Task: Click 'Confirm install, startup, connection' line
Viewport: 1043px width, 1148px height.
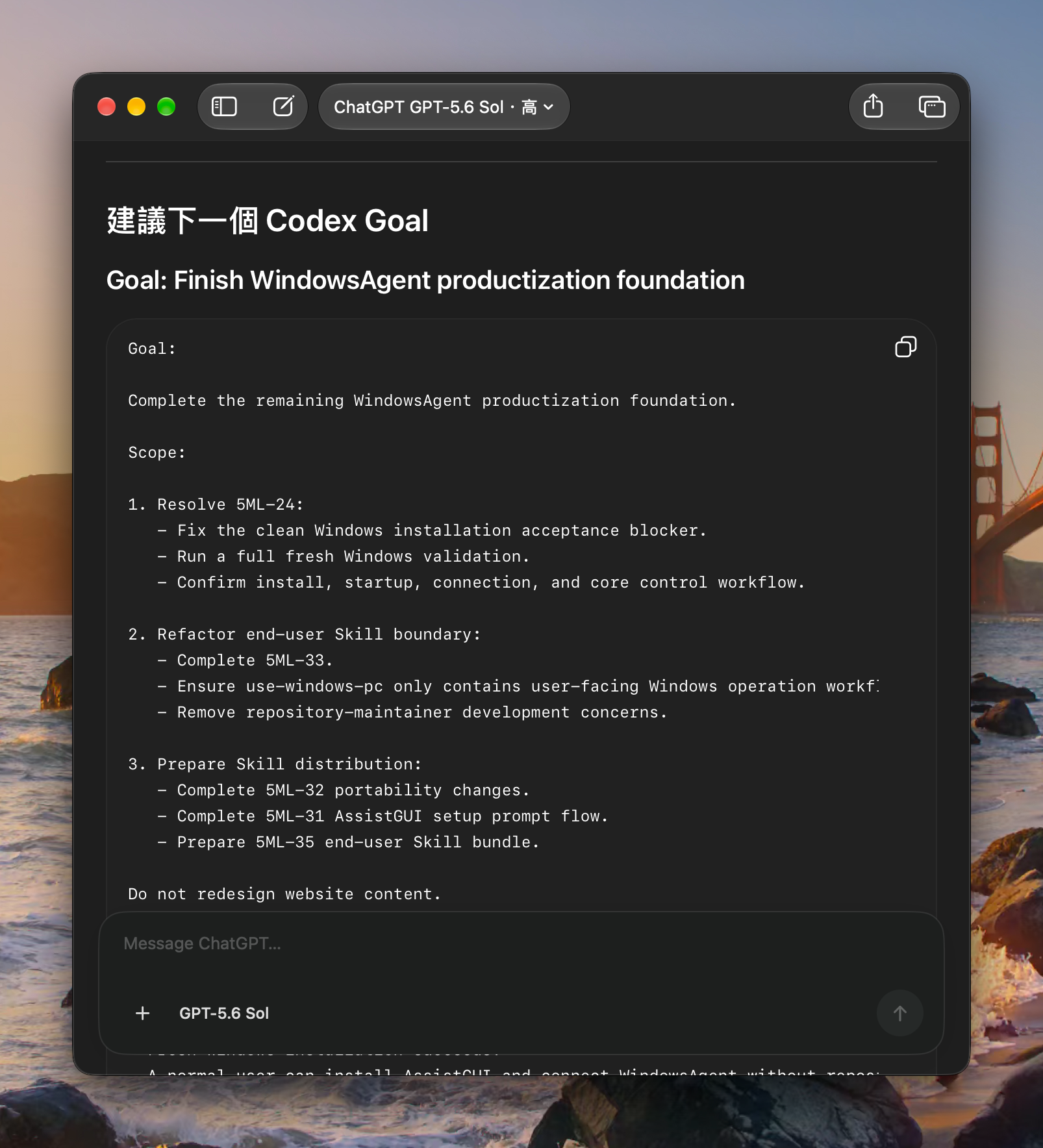Action: pyautogui.click(x=491, y=582)
